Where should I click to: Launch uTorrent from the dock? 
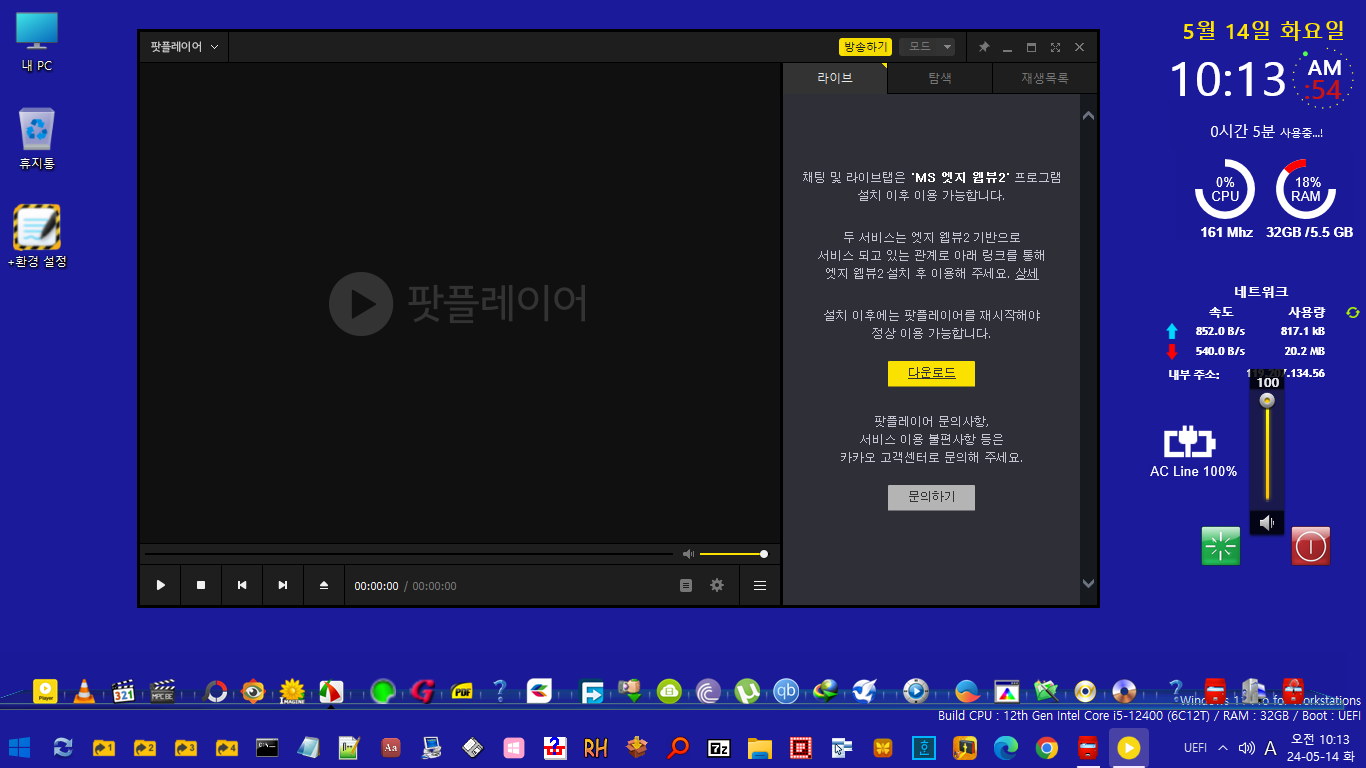(747, 691)
